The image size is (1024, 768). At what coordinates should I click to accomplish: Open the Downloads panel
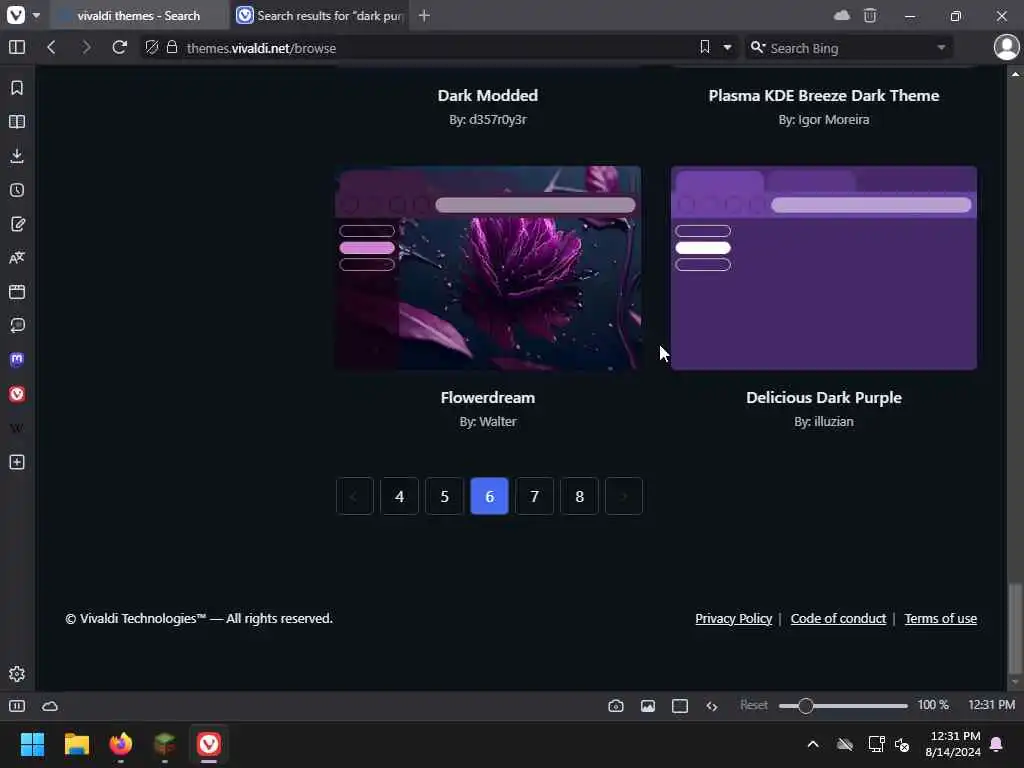pos(17,155)
